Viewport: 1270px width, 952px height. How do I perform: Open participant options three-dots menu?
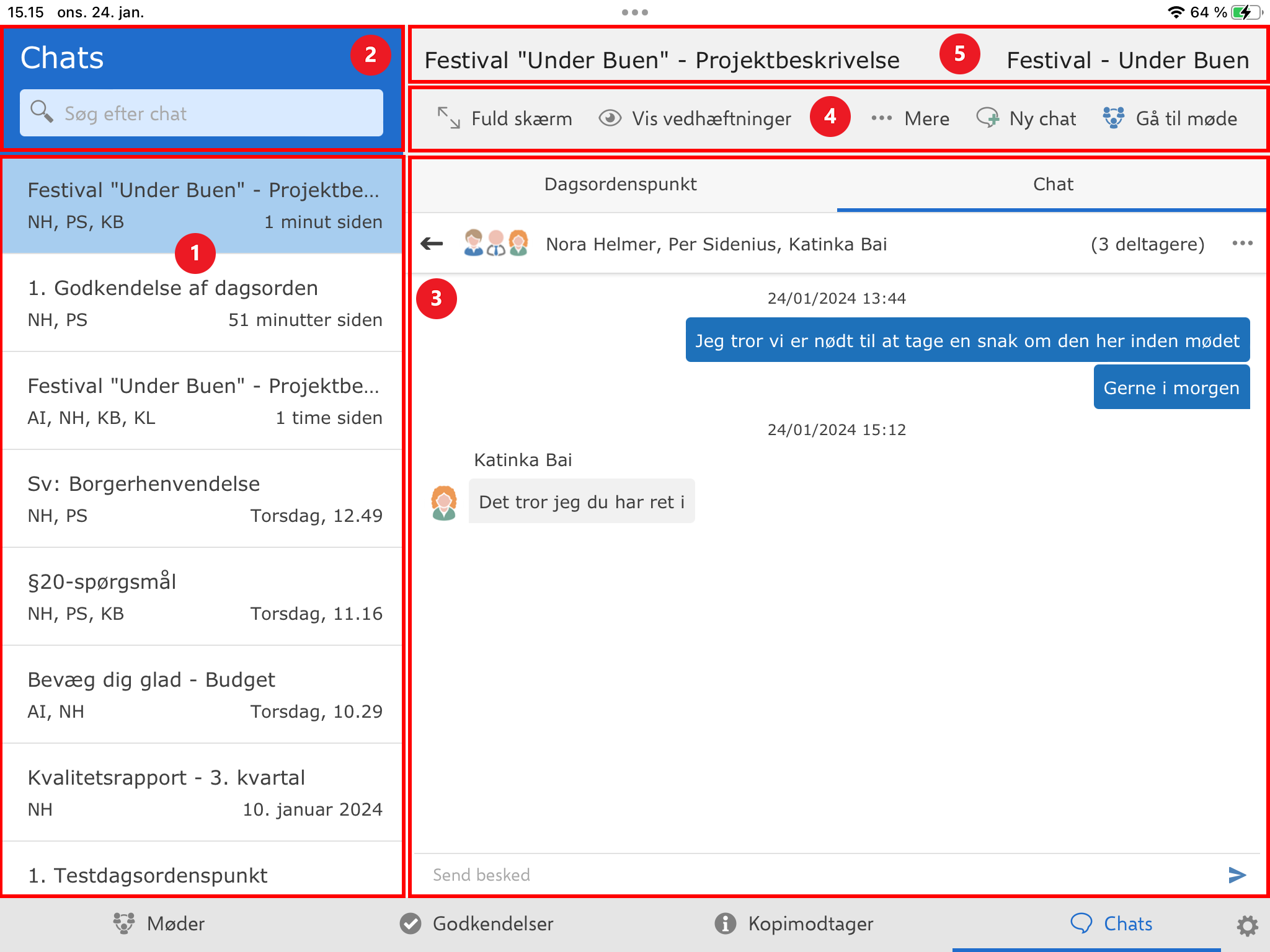point(1242,244)
